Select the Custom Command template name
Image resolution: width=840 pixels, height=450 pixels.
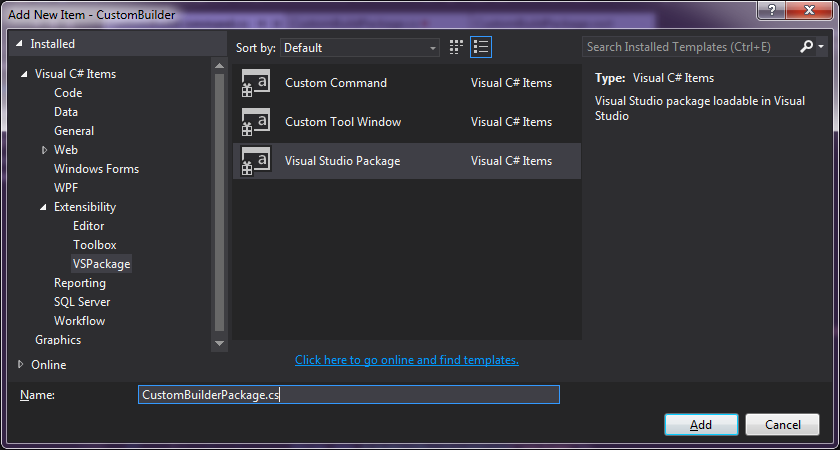[x=336, y=83]
